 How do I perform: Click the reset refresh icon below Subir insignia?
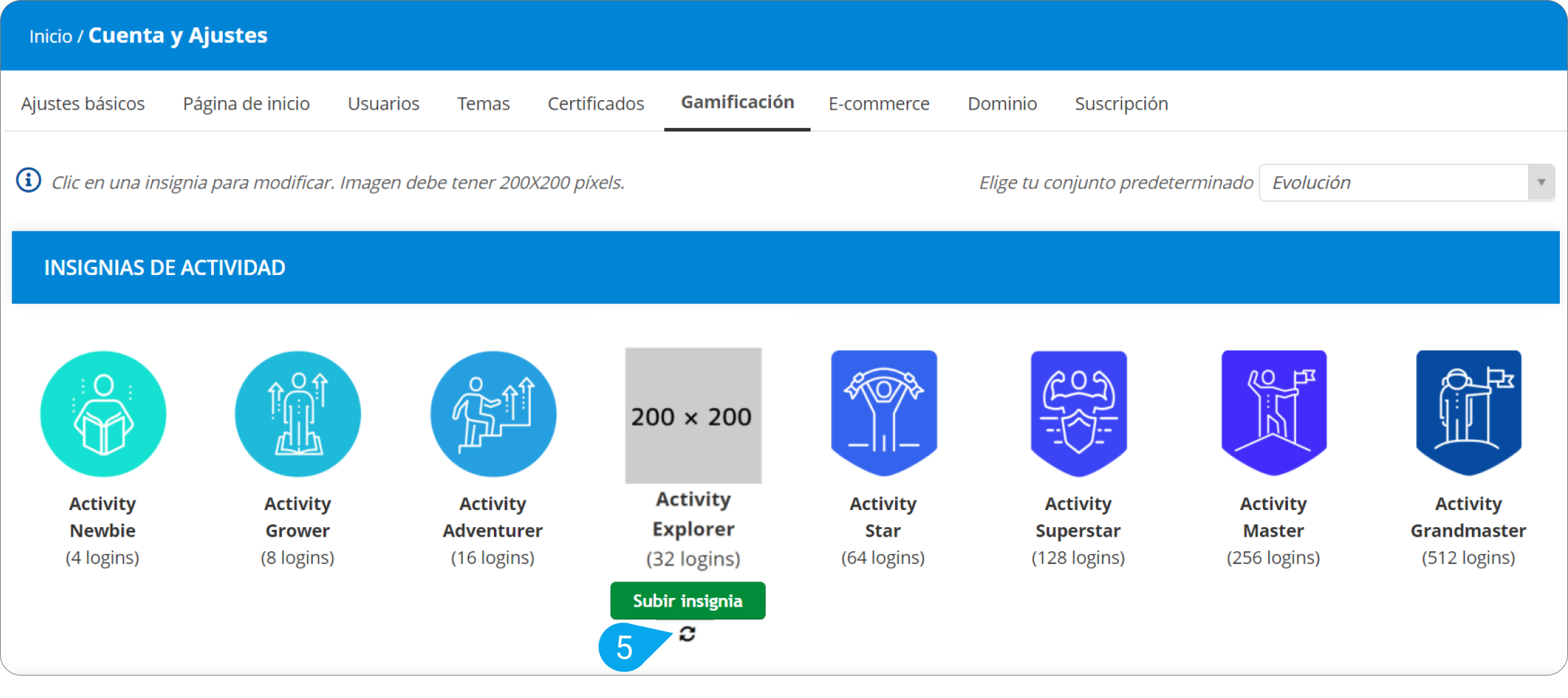point(687,634)
